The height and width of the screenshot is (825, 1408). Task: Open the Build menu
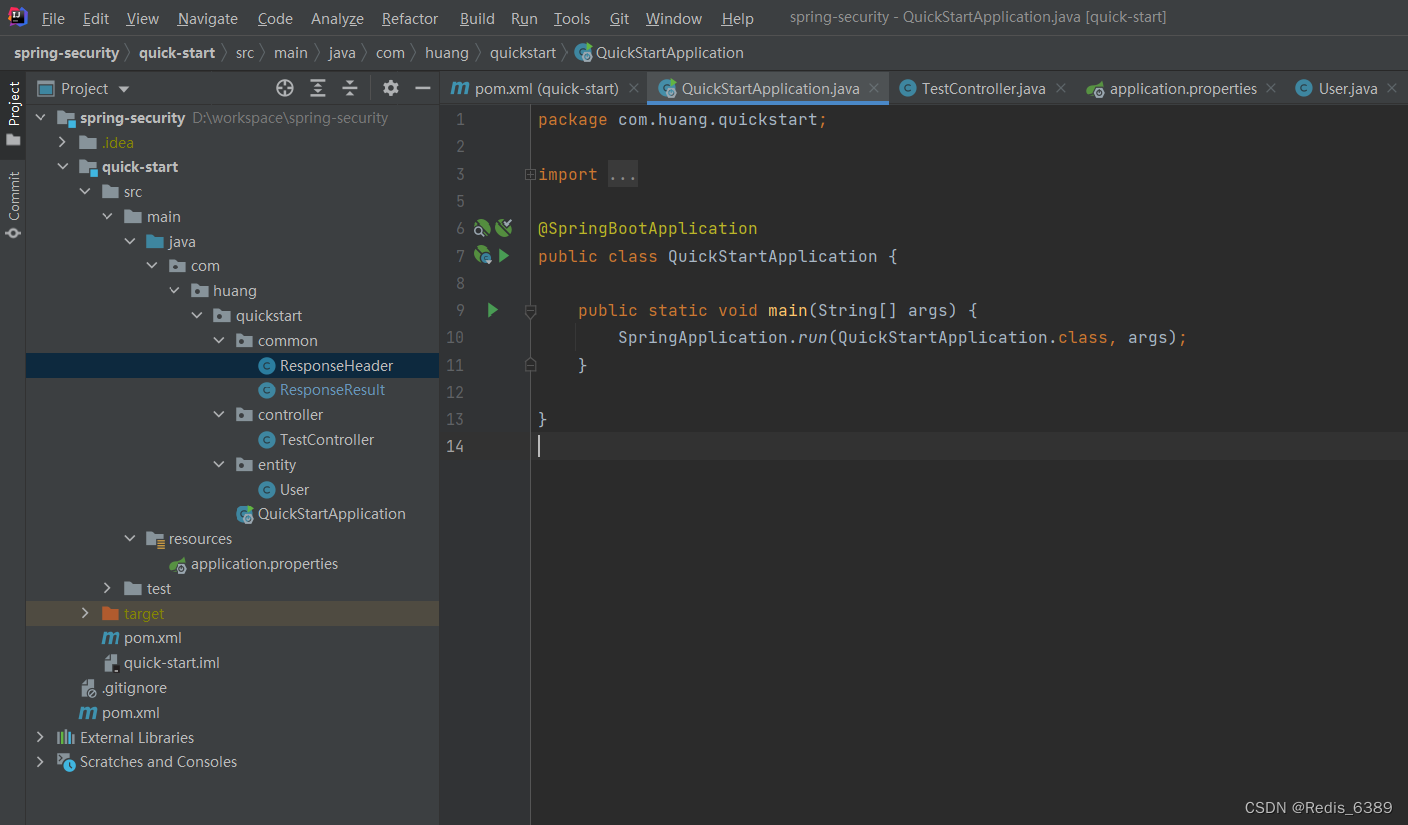[477, 18]
